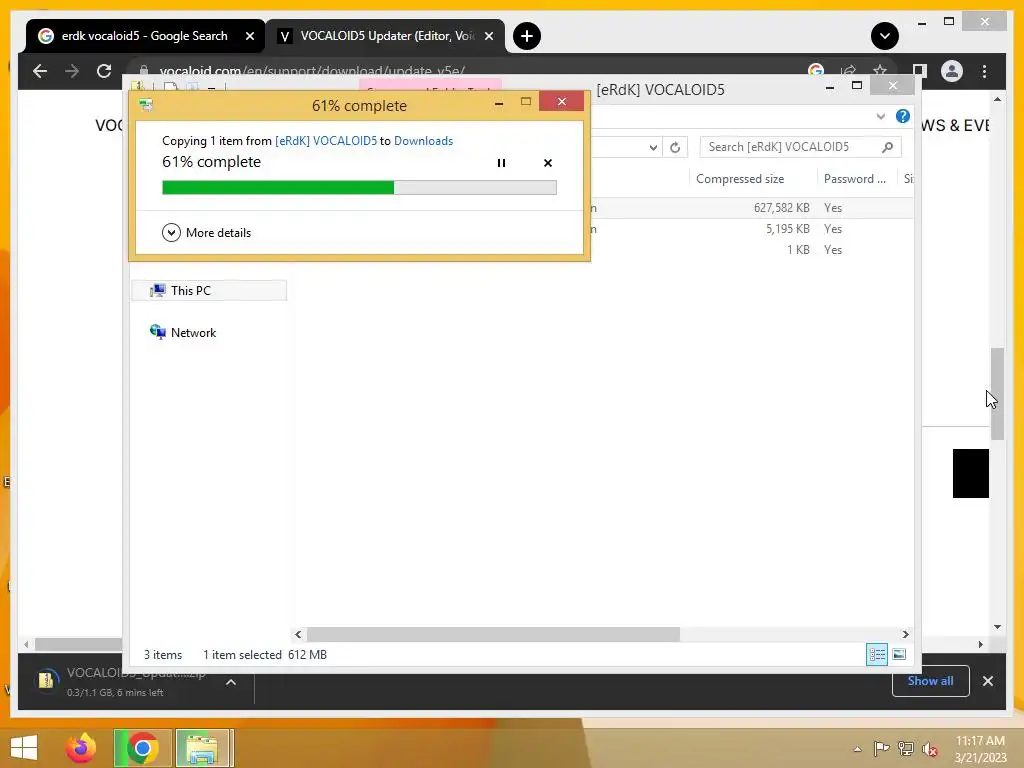Show all downloads
Viewport: 1024px width, 768px height.
click(x=930, y=681)
